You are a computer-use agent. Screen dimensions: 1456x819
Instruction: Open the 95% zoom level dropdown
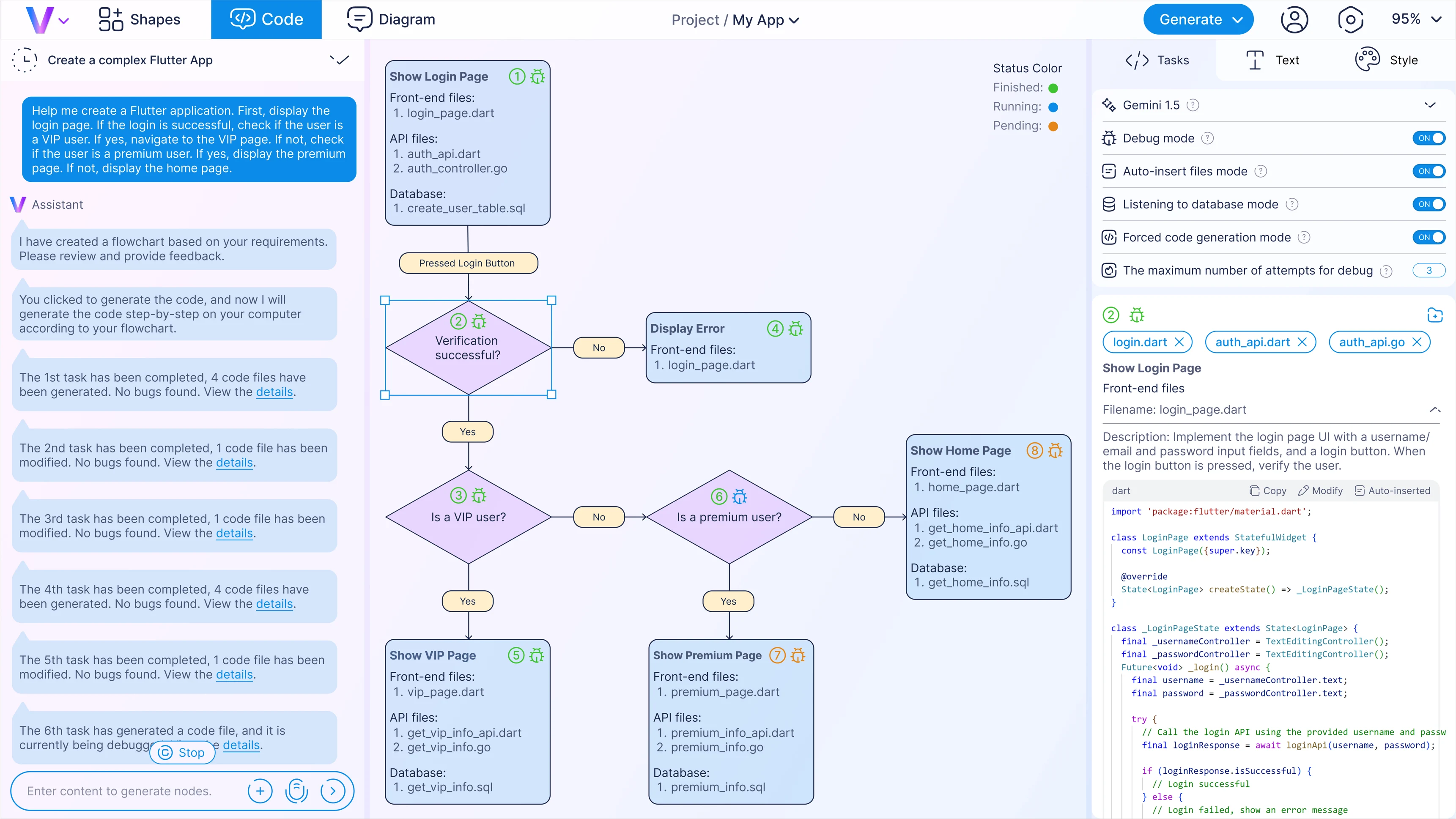[1416, 19]
